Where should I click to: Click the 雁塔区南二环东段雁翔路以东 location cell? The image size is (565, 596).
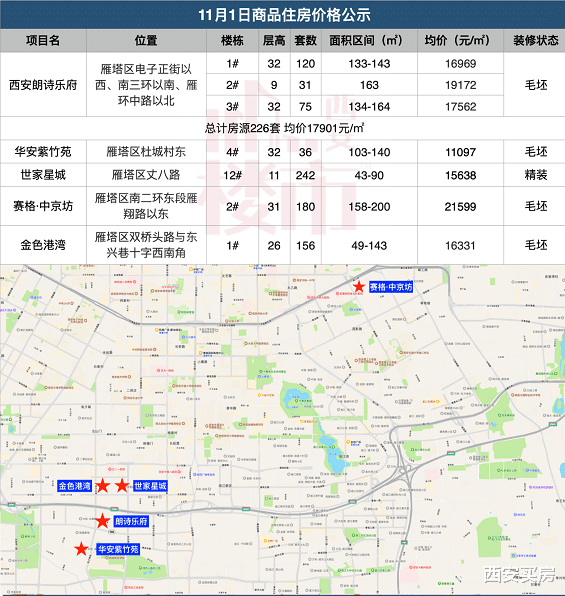click(x=146, y=206)
